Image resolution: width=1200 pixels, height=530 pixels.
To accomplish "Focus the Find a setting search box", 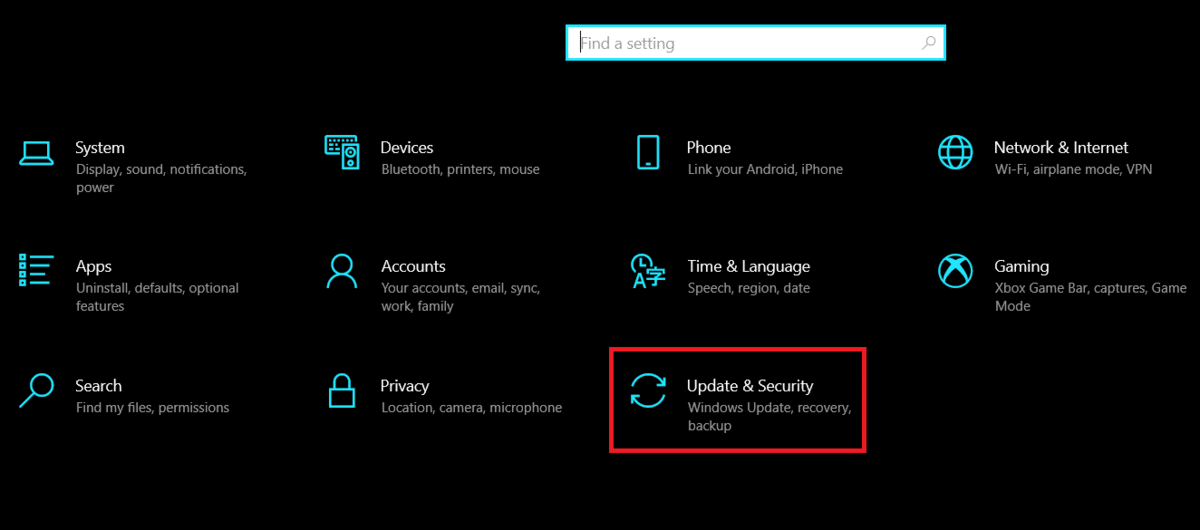I will click(x=755, y=43).
